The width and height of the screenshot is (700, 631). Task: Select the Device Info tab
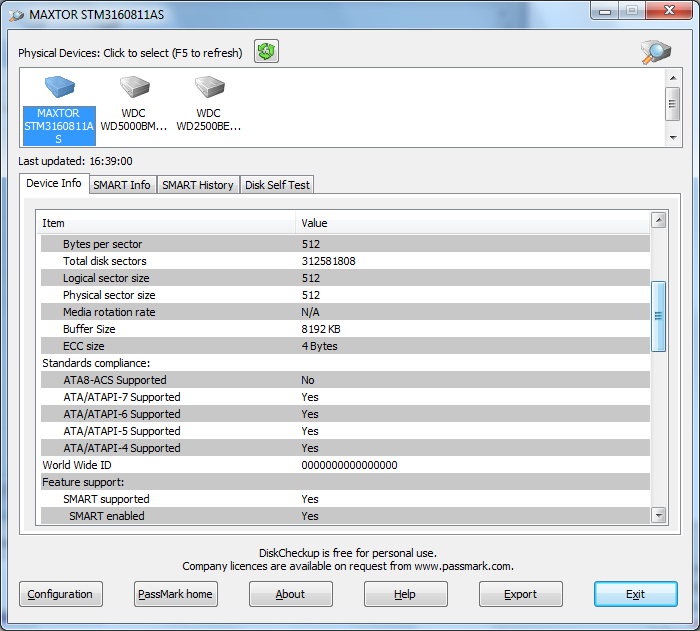(54, 184)
